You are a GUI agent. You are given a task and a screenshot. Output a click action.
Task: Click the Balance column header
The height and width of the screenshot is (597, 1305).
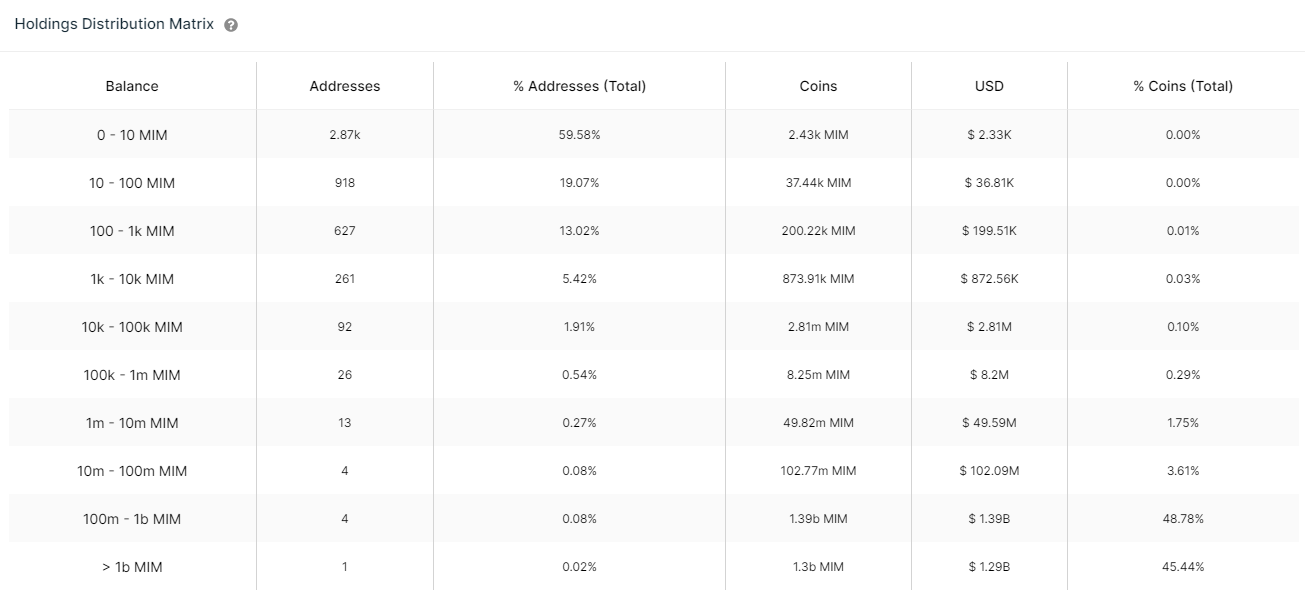132,86
